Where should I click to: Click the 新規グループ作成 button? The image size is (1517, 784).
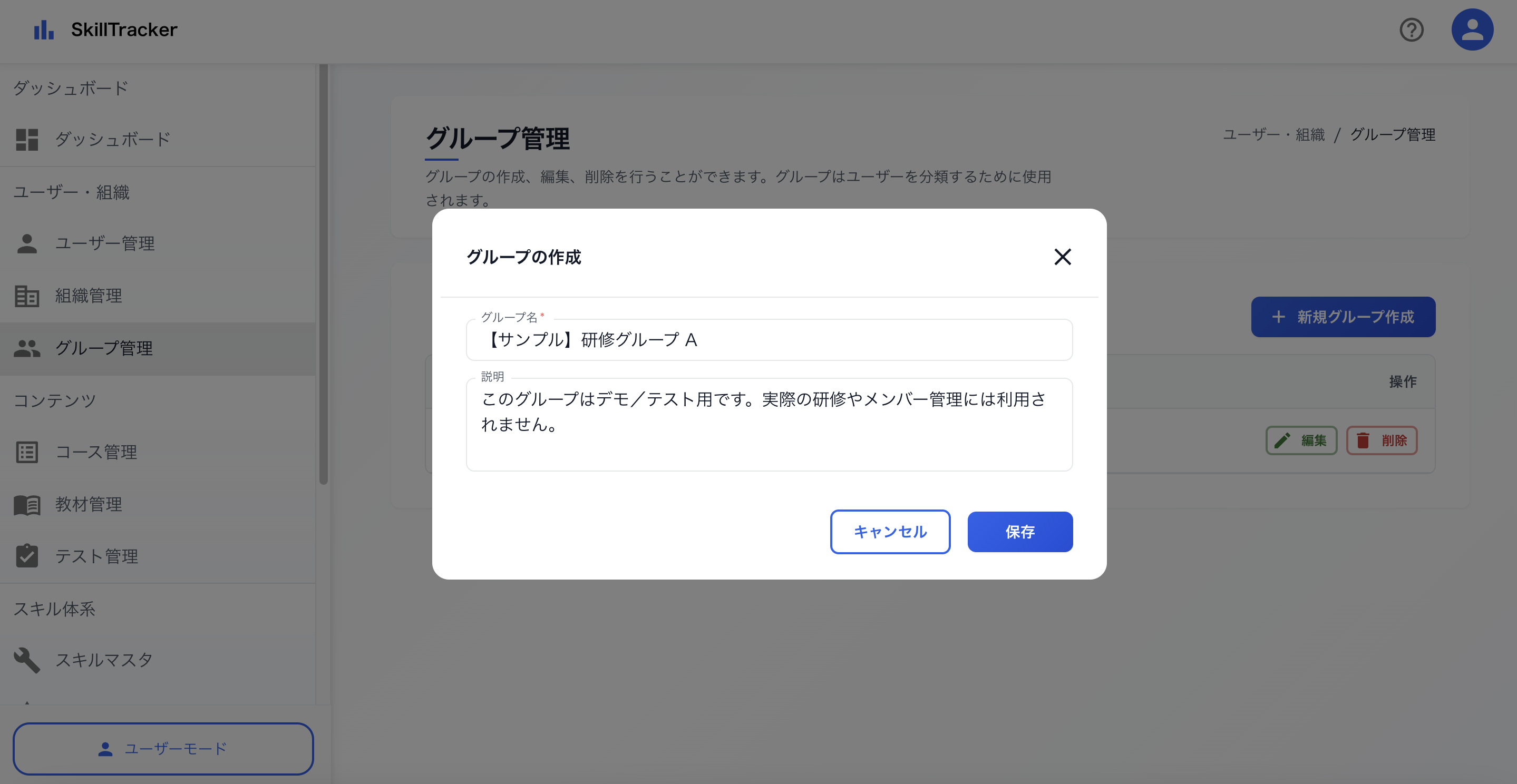point(1343,317)
